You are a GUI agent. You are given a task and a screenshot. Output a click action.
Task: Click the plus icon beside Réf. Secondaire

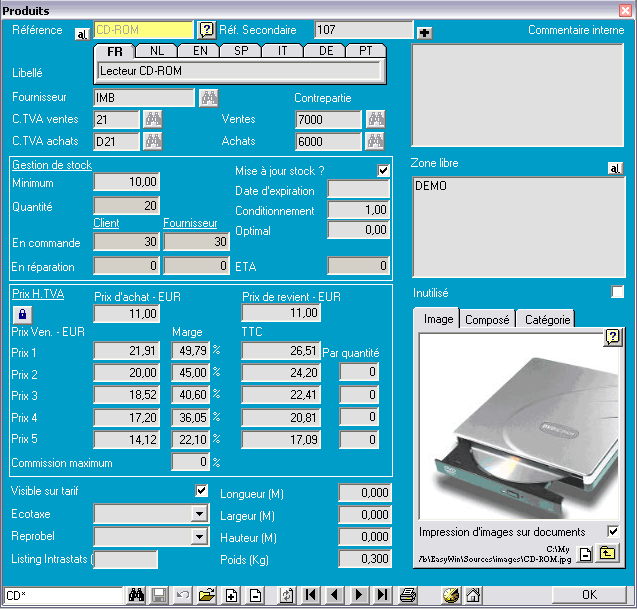point(425,33)
